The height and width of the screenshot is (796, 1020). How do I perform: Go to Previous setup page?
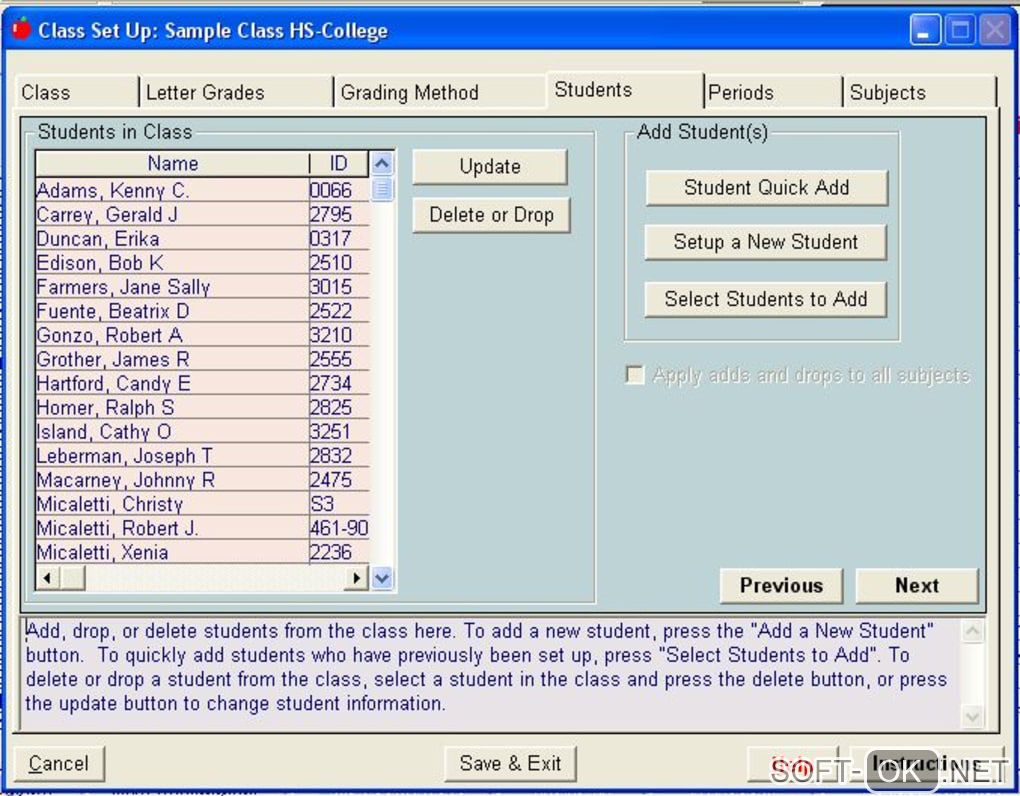pyautogui.click(x=781, y=585)
